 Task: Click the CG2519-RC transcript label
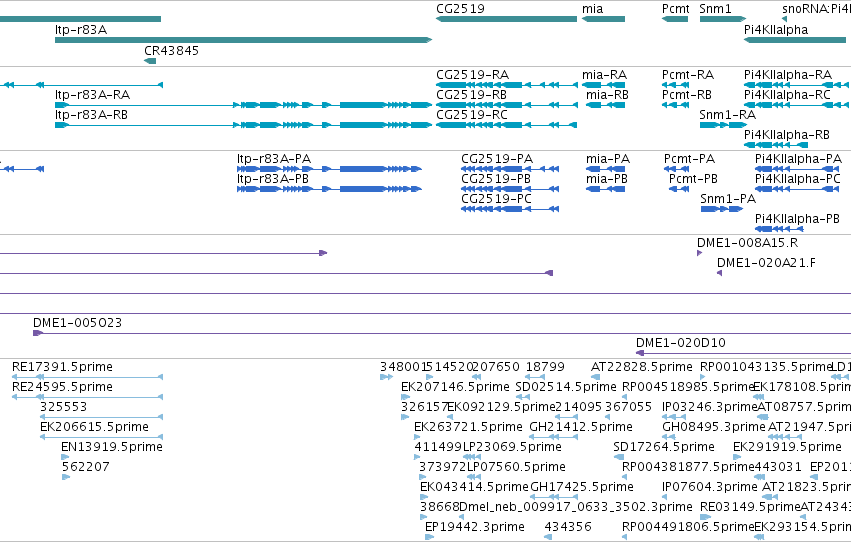pos(472,114)
